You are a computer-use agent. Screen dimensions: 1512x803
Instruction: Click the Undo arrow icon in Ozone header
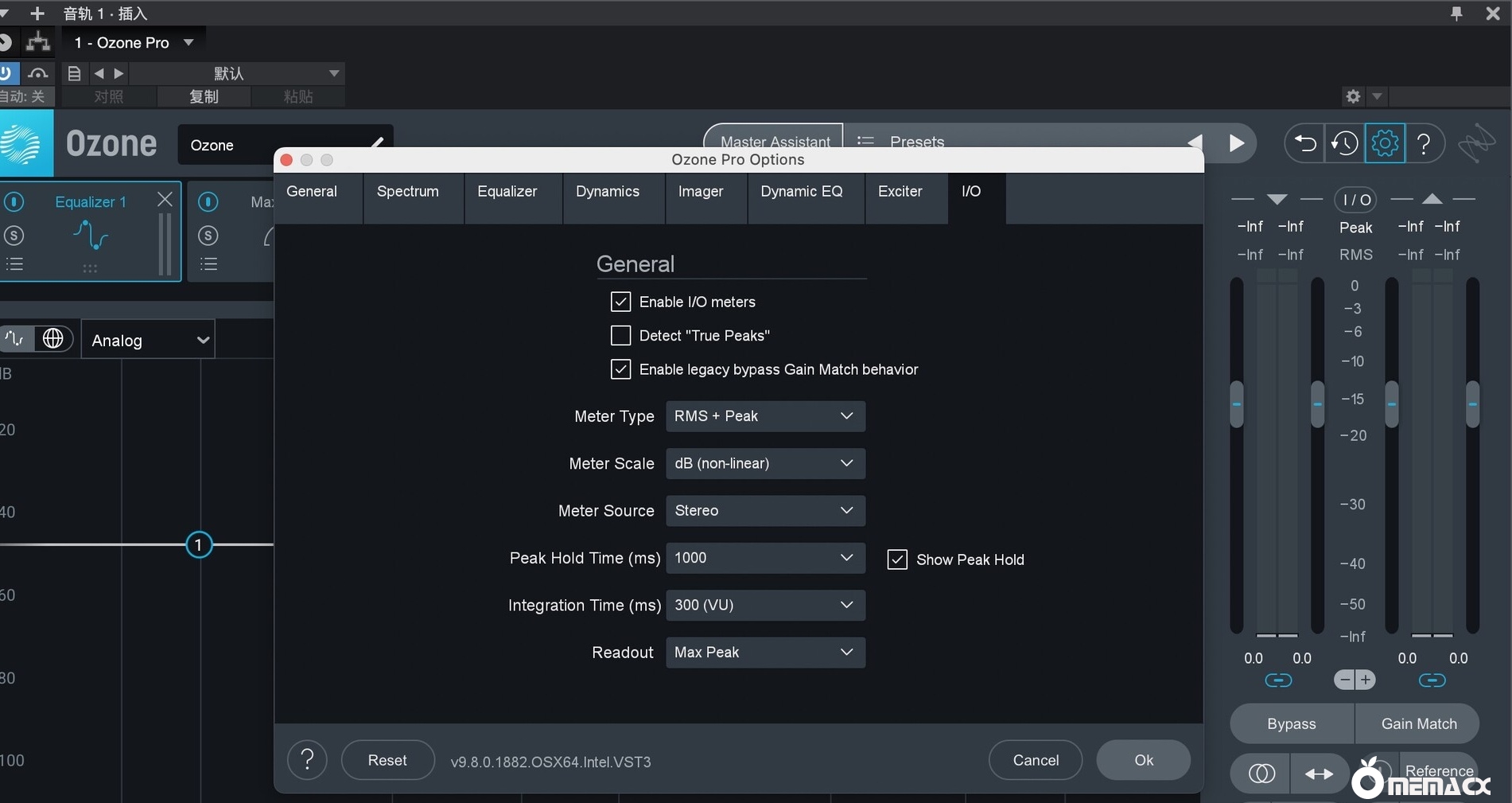point(1304,143)
